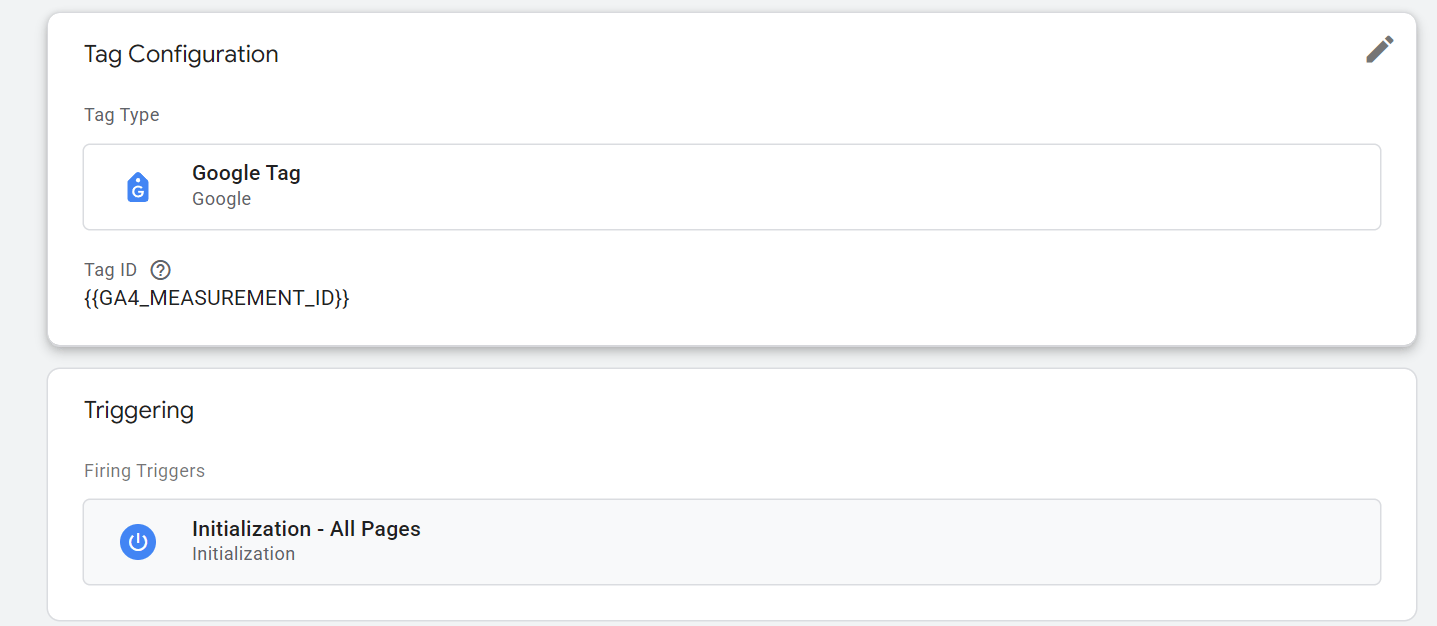The height and width of the screenshot is (626, 1437).
Task: Select the "Google Tag" tag type name
Action: click(246, 173)
